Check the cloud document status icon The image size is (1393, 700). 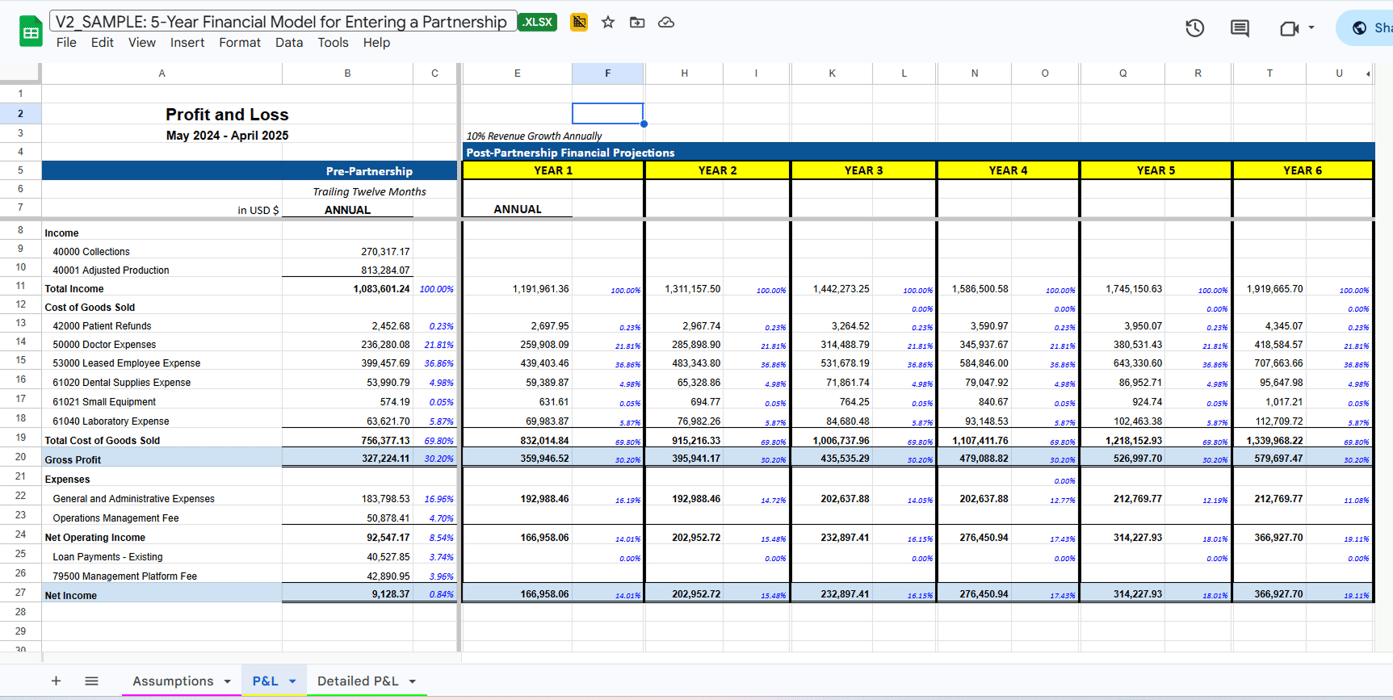pyautogui.click(x=666, y=22)
